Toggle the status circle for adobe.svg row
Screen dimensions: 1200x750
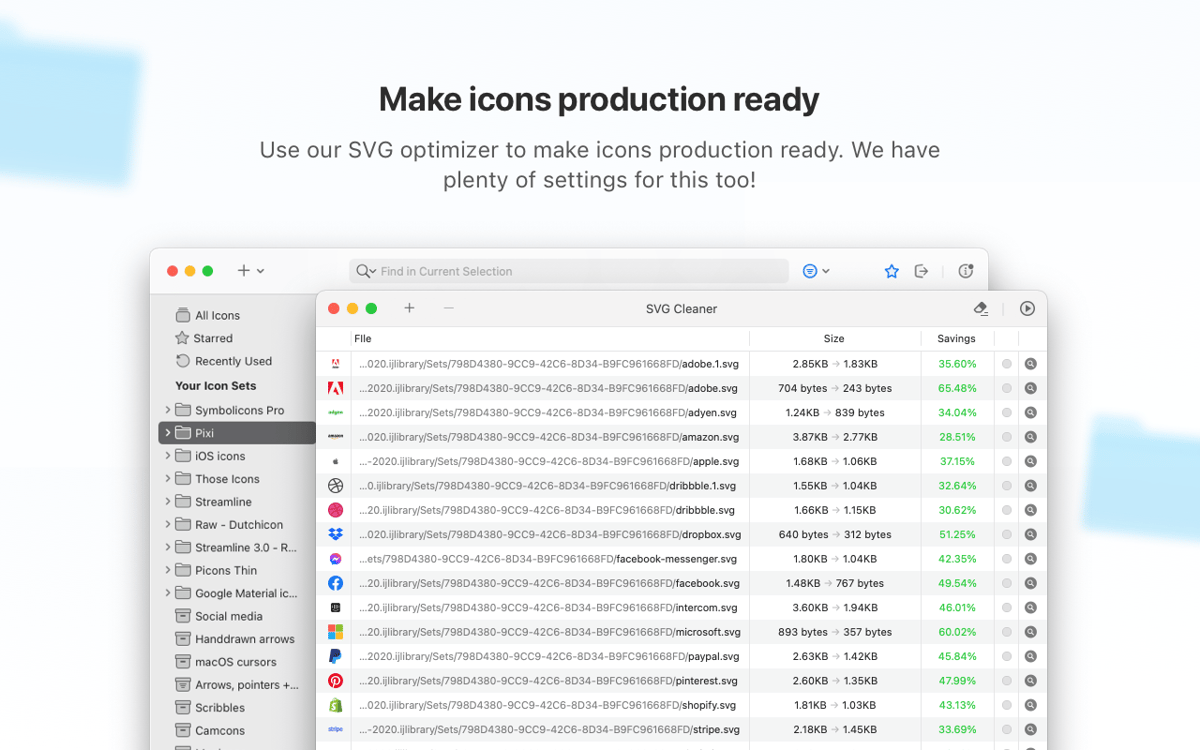1007,388
